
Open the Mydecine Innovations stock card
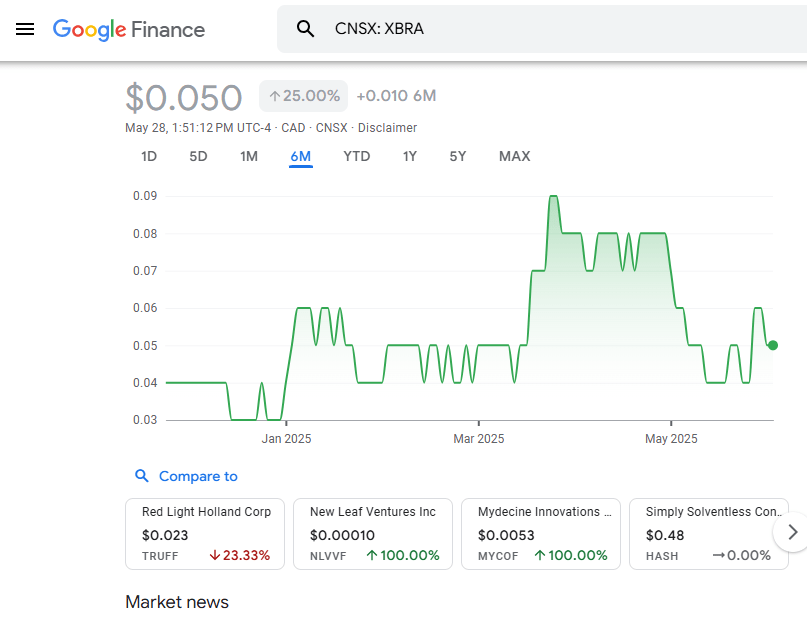(x=541, y=534)
